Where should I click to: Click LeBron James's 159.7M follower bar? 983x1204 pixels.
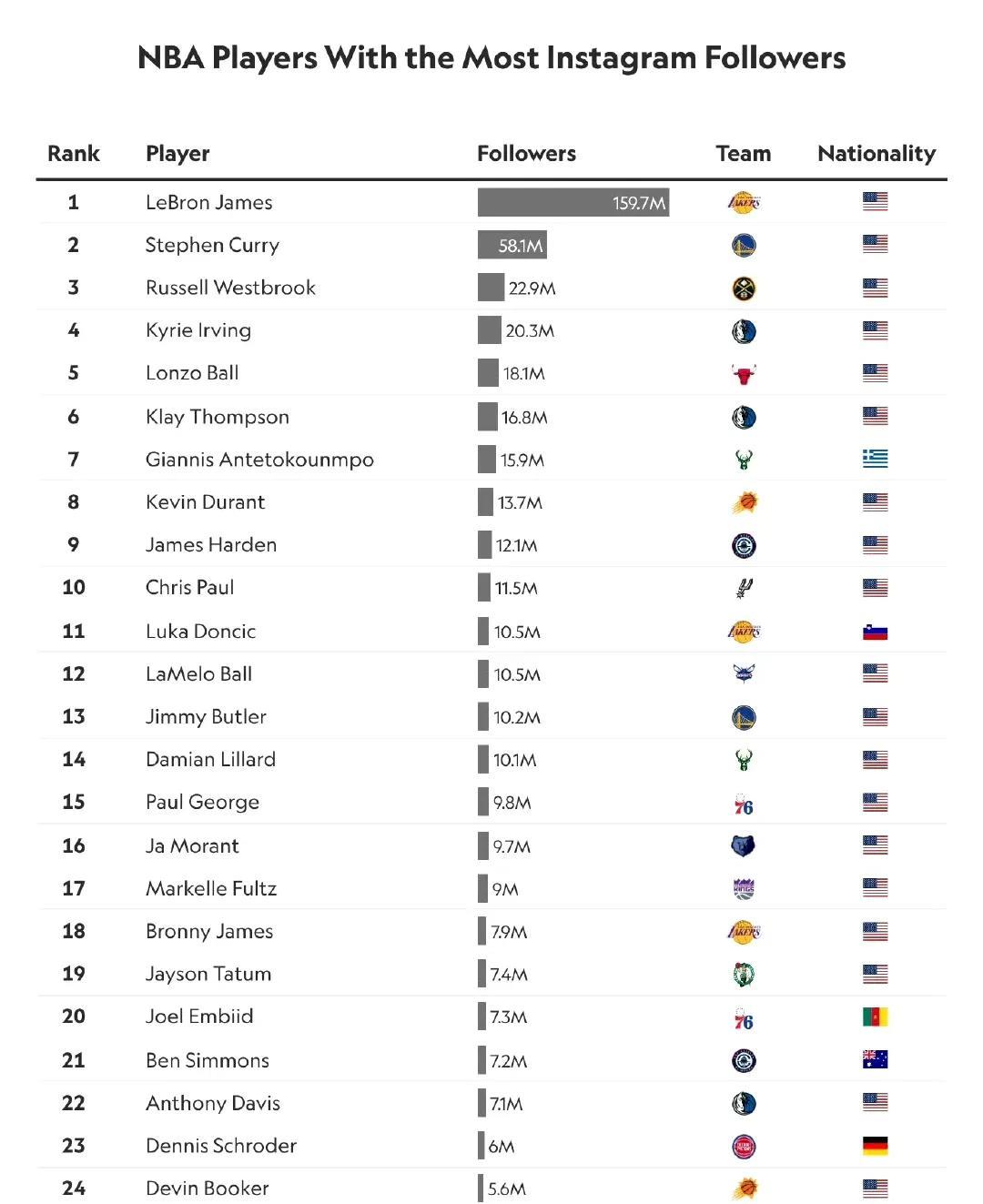573,202
